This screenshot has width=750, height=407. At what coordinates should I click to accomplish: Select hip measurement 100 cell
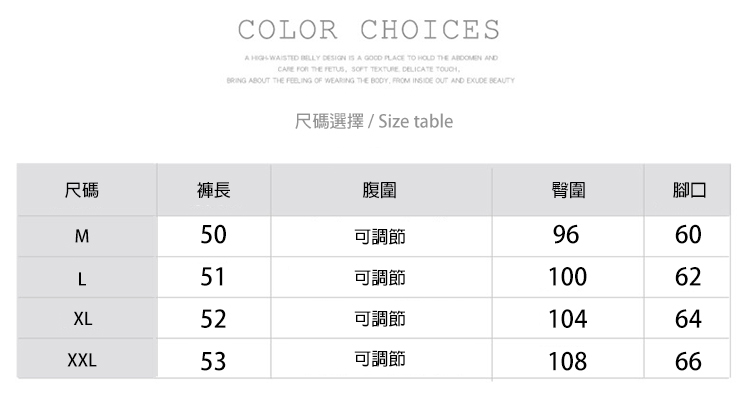[566, 277]
